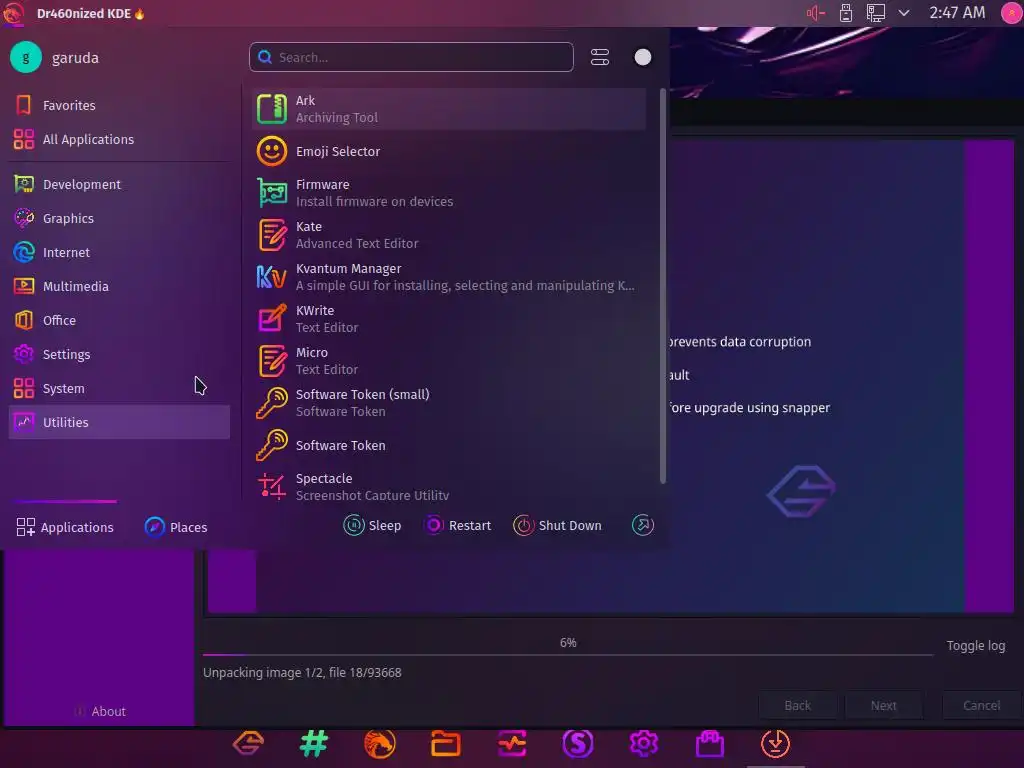Open purple S app in dock

(578, 743)
